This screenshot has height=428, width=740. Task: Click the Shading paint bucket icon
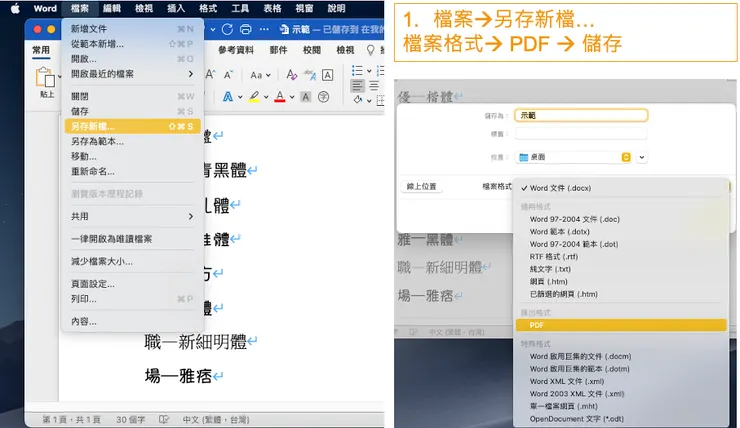click(358, 100)
